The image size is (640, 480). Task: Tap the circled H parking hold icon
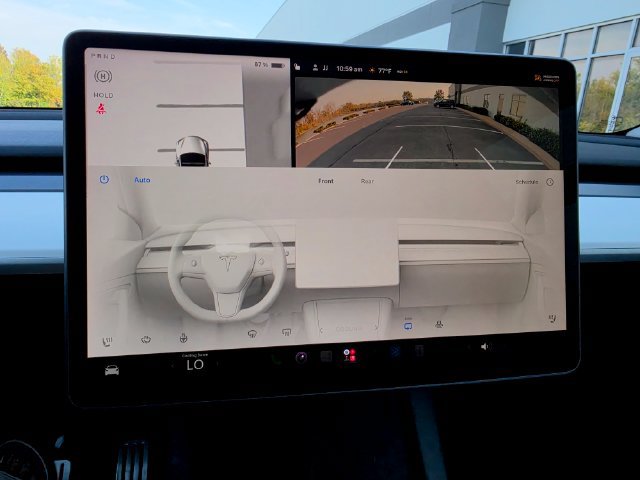(103, 76)
